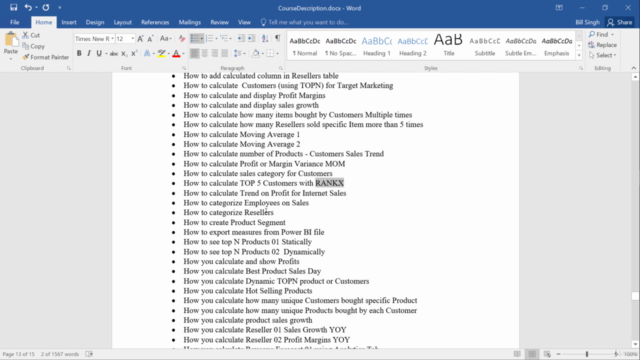This screenshot has height=360, width=640.
Task: Open Text Effects and Typography
Action: click(147, 53)
